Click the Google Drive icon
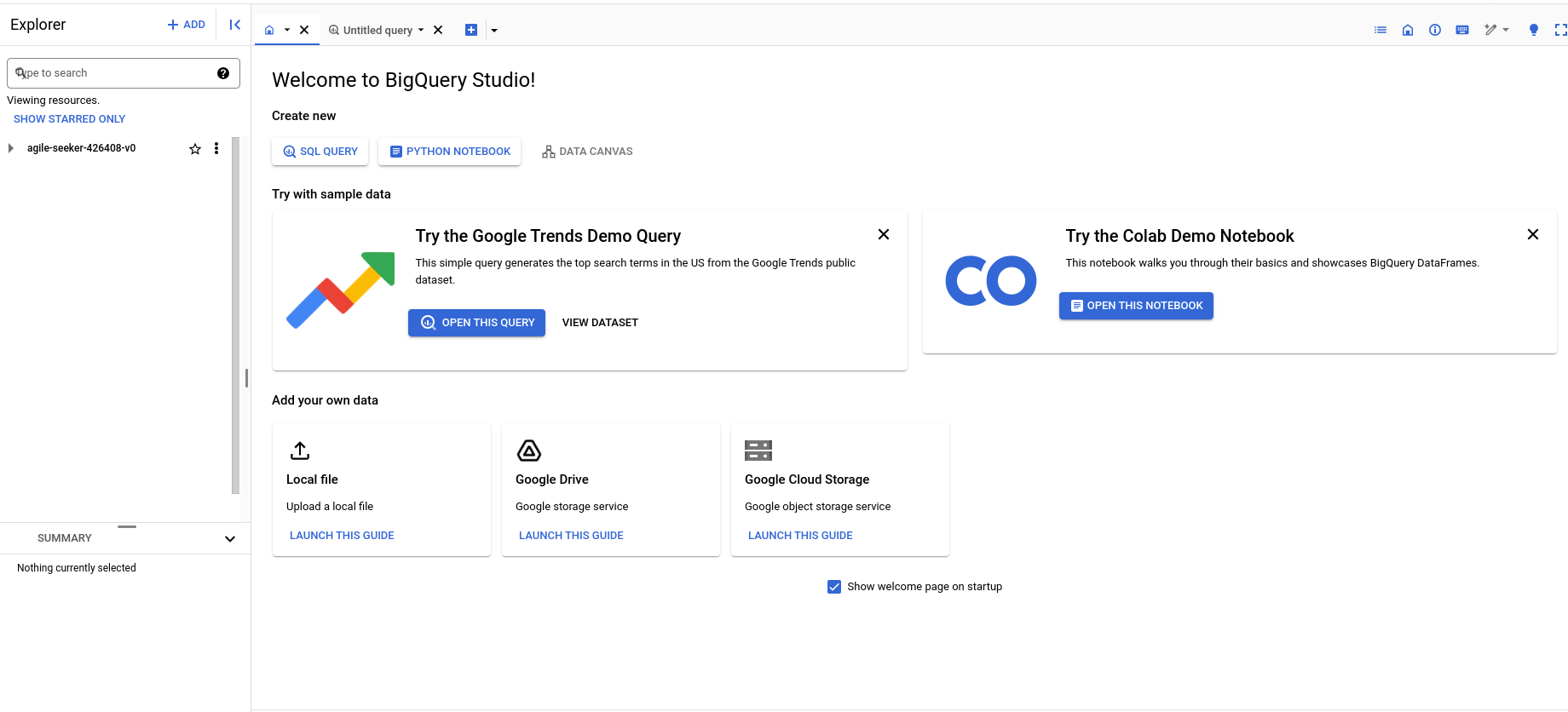 click(x=529, y=451)
